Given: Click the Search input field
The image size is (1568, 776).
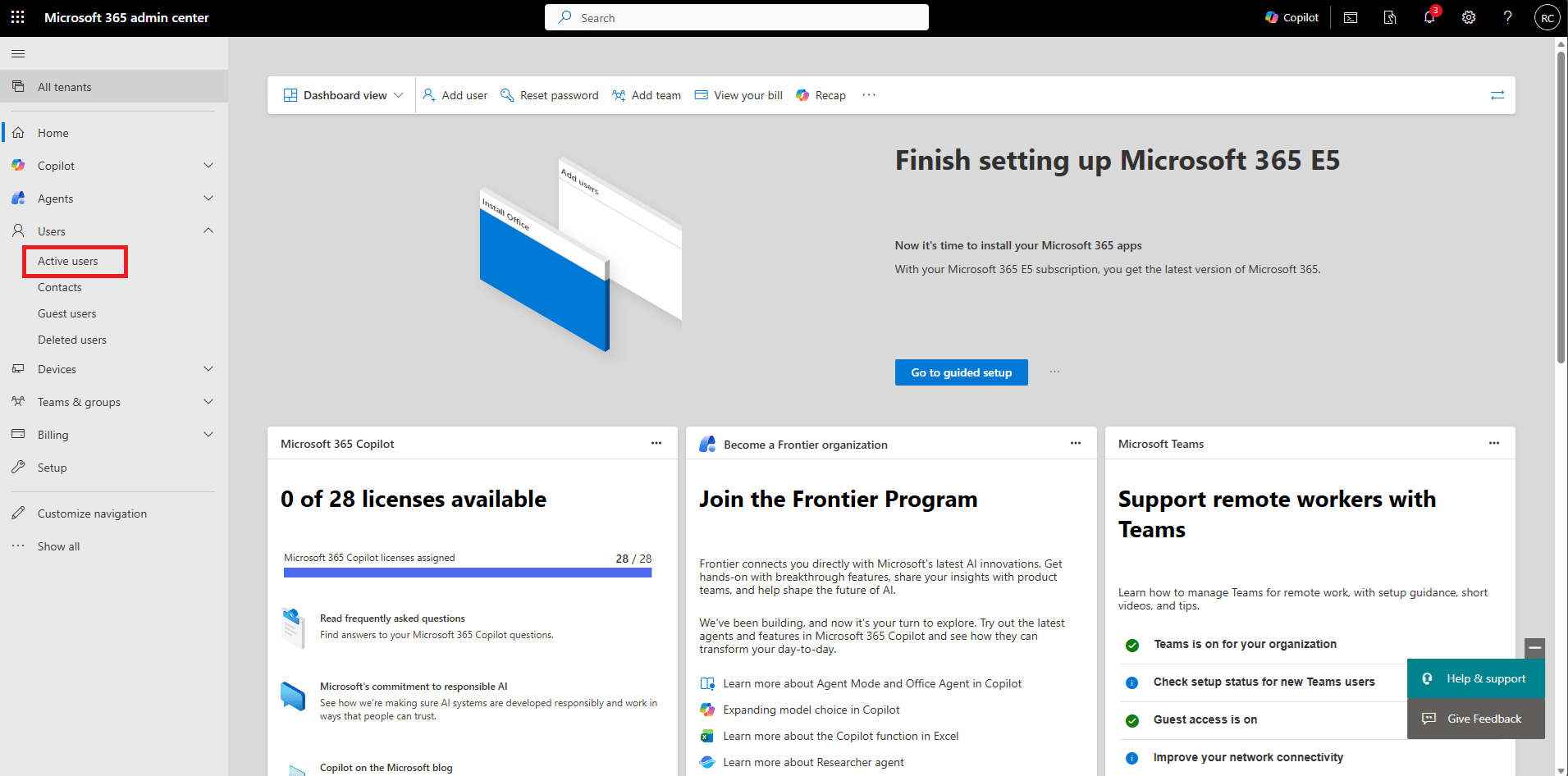Looking at the screenshot, I should [736, 17].
